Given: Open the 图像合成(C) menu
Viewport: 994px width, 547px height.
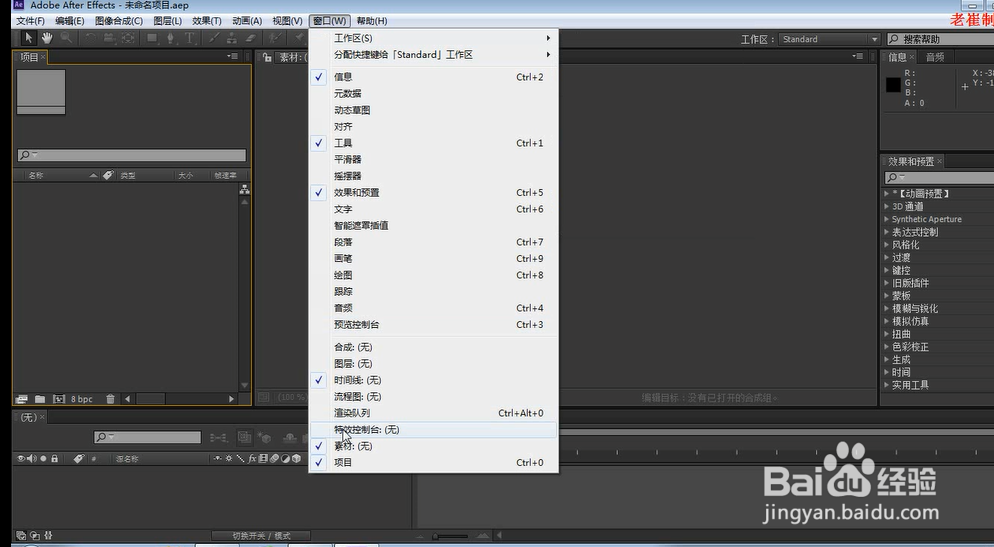Looking at the screenshot, I should (119, 21).
